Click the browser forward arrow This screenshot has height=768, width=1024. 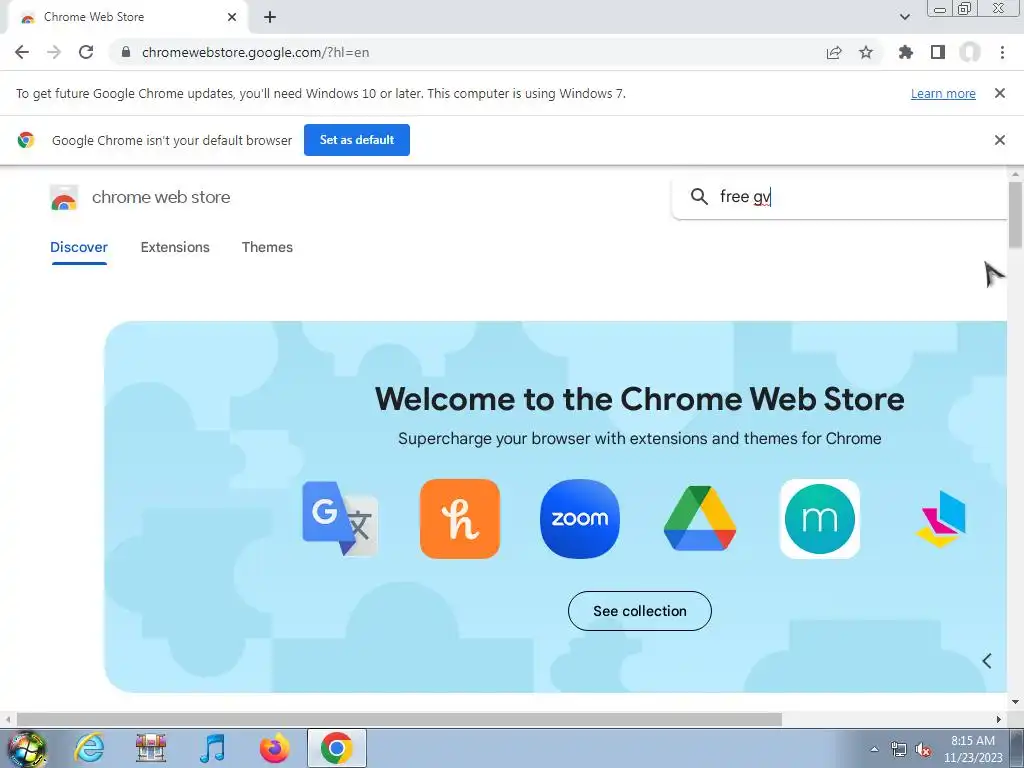54,52
